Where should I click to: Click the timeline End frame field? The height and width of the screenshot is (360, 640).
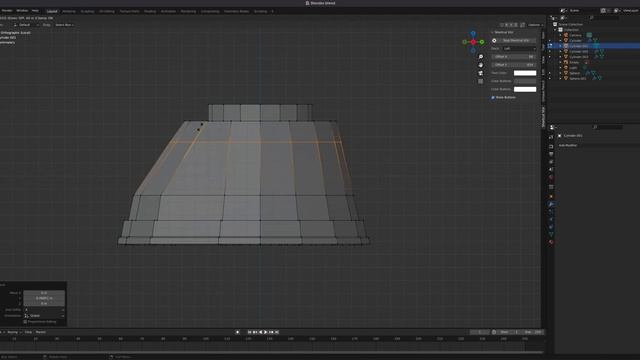point(533,332)
